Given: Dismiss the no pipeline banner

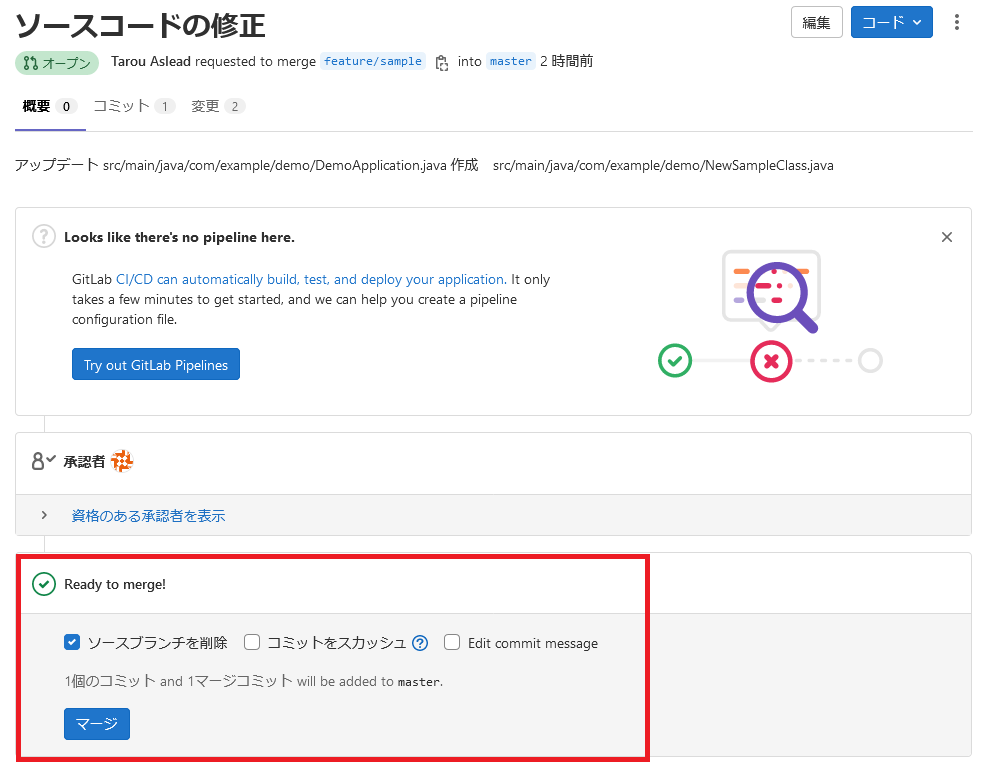Looking at the screenshot, I should 947,237.
